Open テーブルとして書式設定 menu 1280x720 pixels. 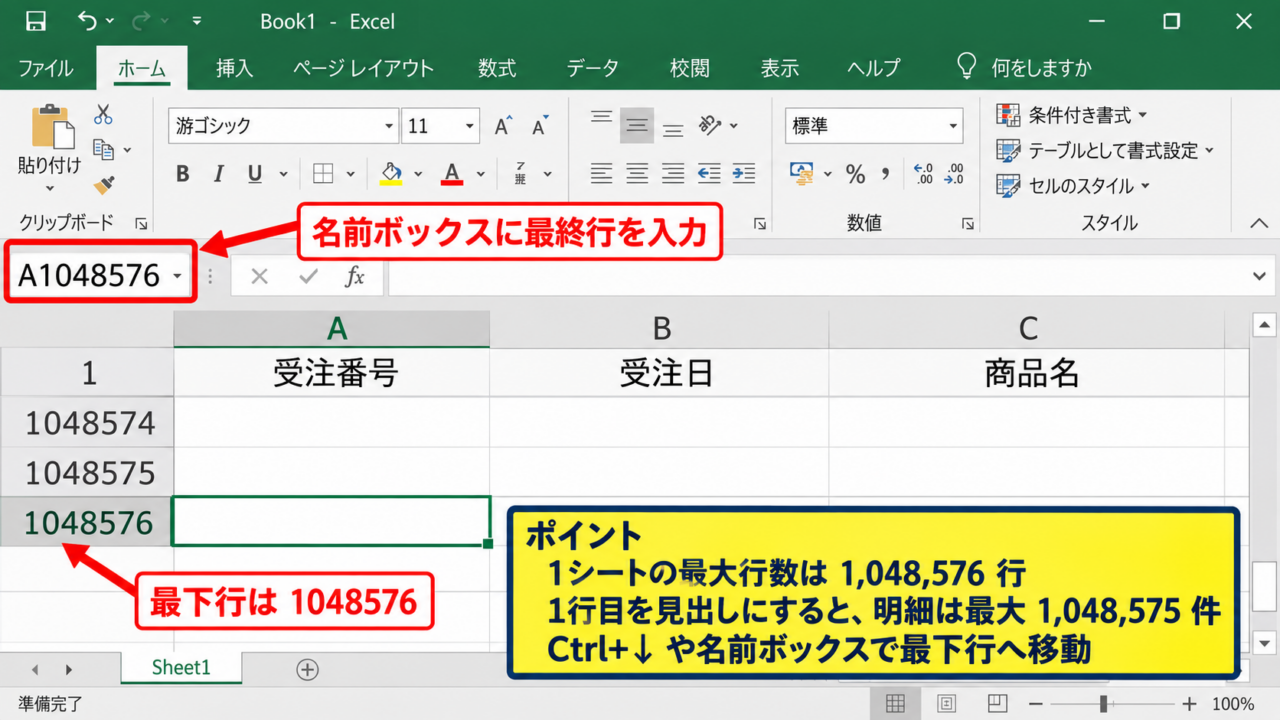point(1105,150)
